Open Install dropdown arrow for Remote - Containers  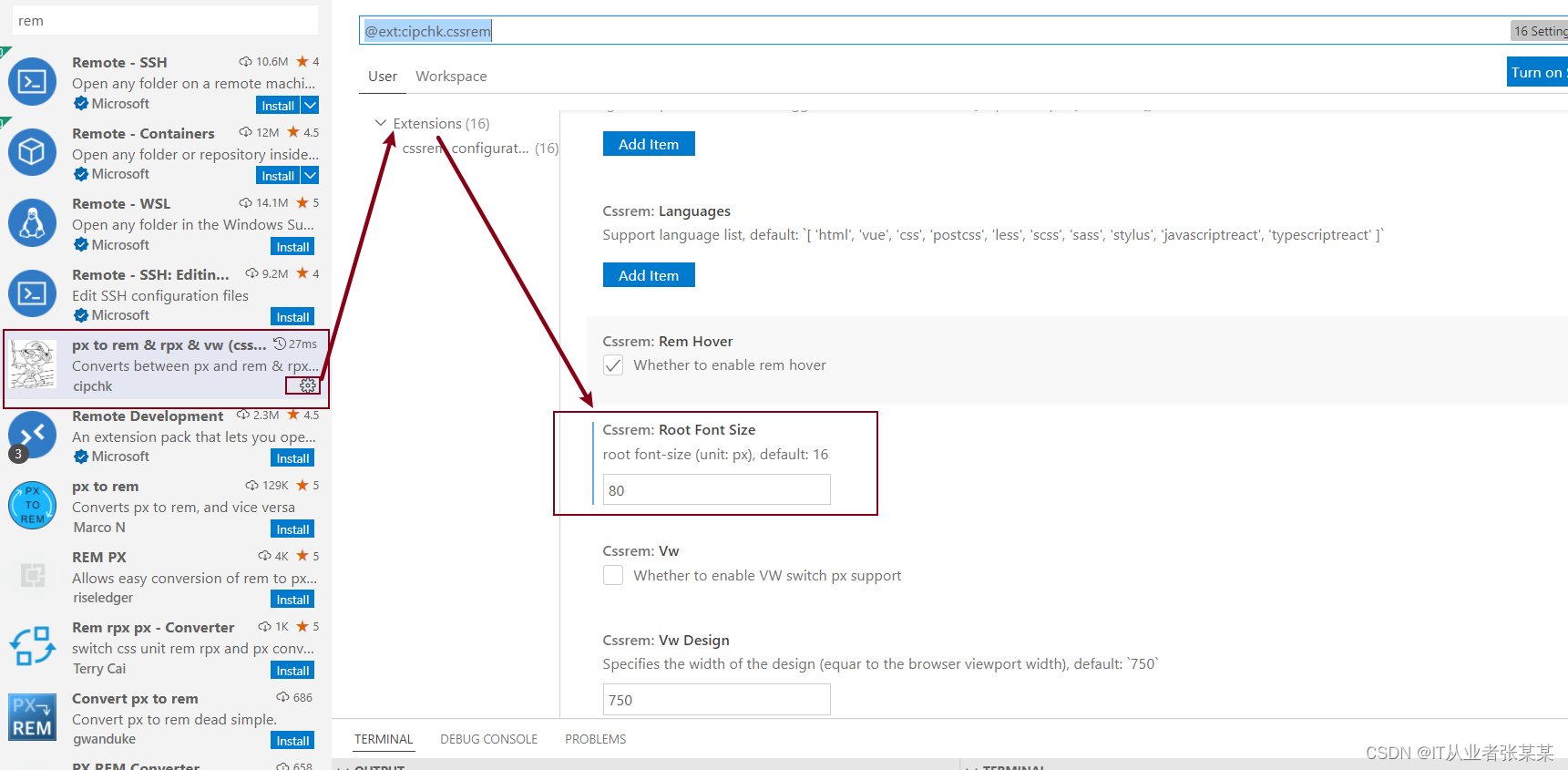click(x=310, y=175)
